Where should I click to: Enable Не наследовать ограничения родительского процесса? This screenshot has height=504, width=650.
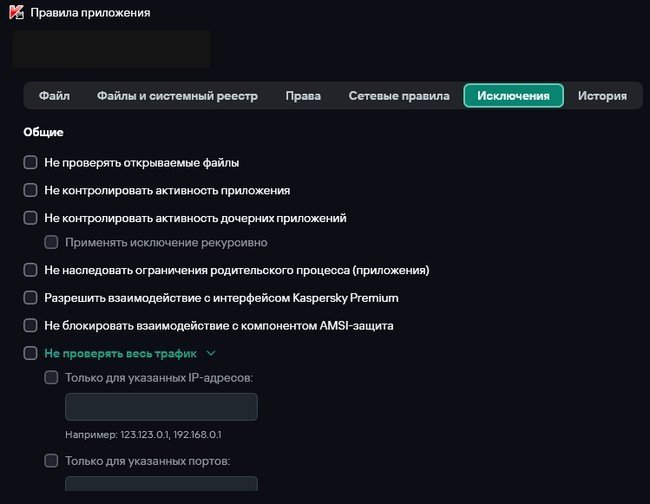(30, 270)
